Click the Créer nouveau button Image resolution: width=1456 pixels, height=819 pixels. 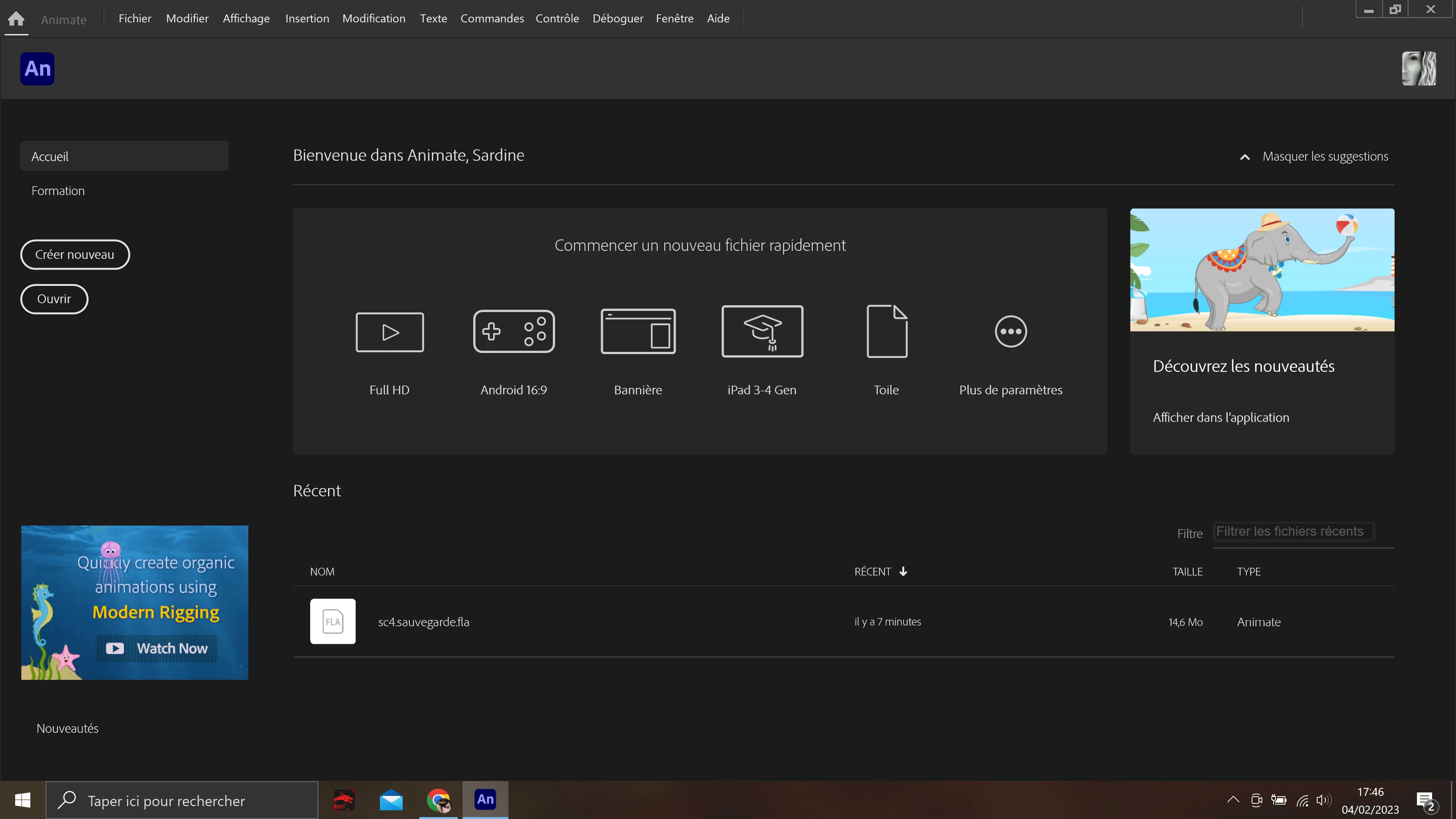(x=75, y=254)
